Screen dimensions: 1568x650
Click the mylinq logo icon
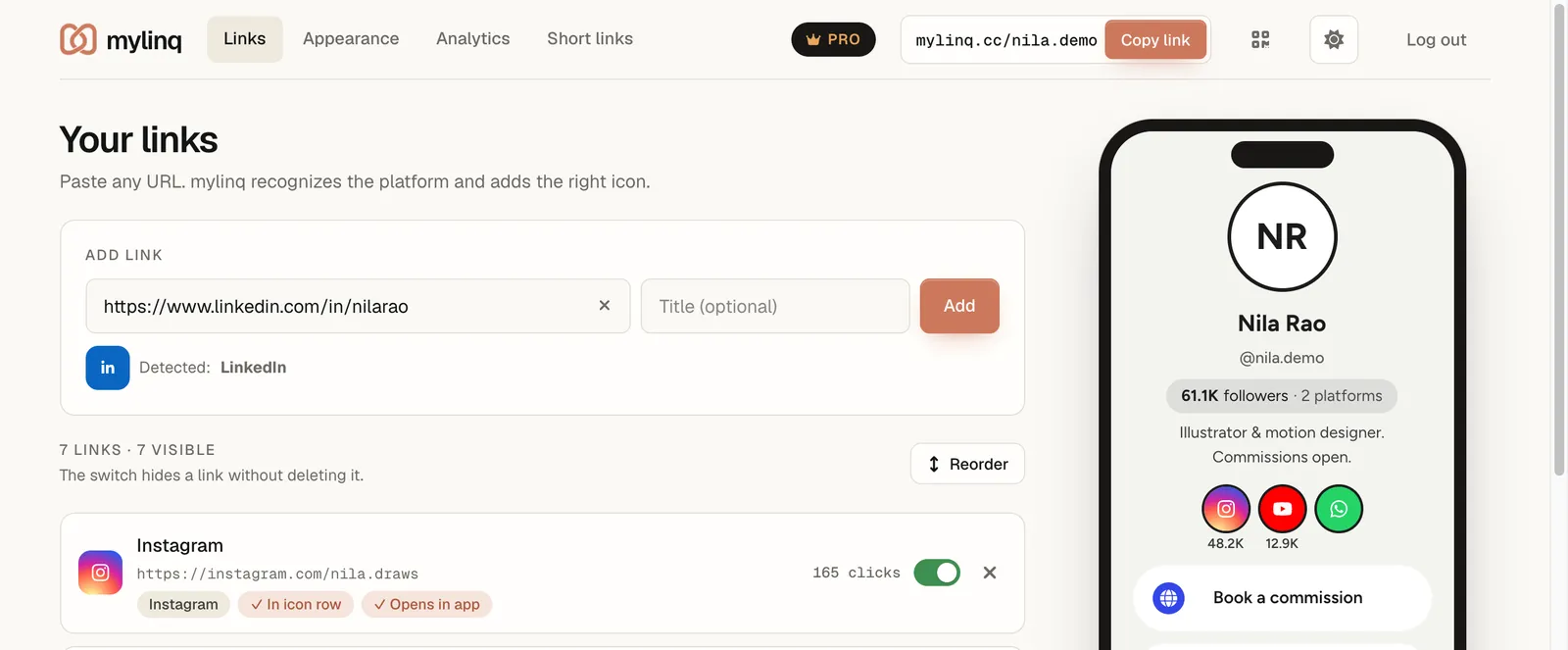tap(78, 39)
